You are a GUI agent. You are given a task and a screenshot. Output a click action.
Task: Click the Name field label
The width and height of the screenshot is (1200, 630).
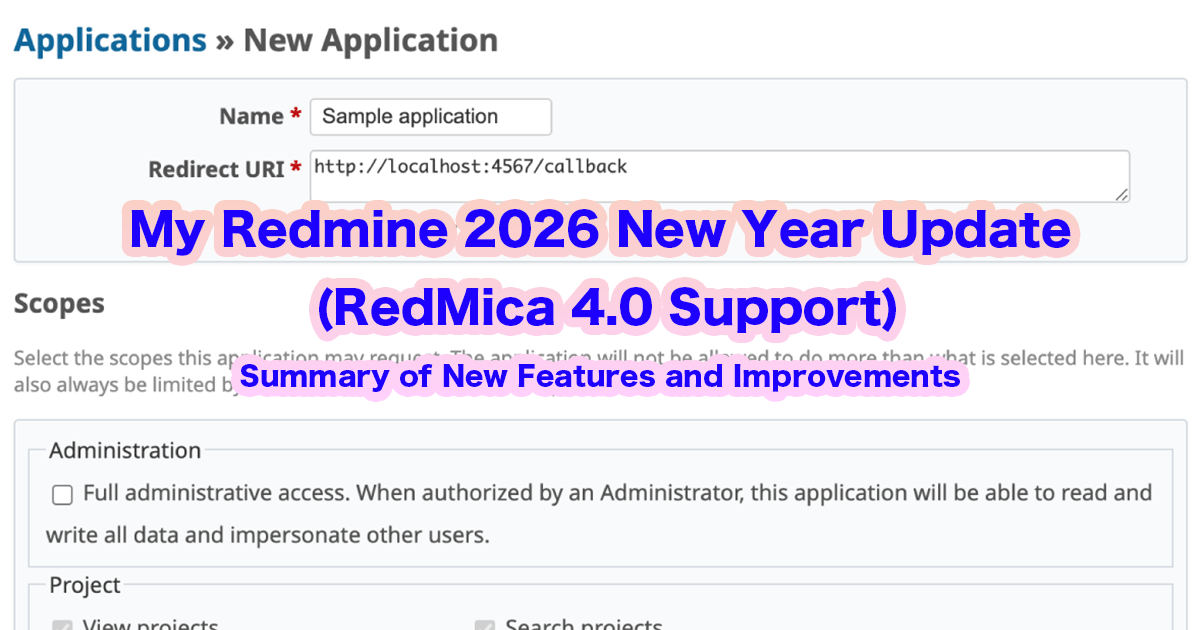click(250, 116)
